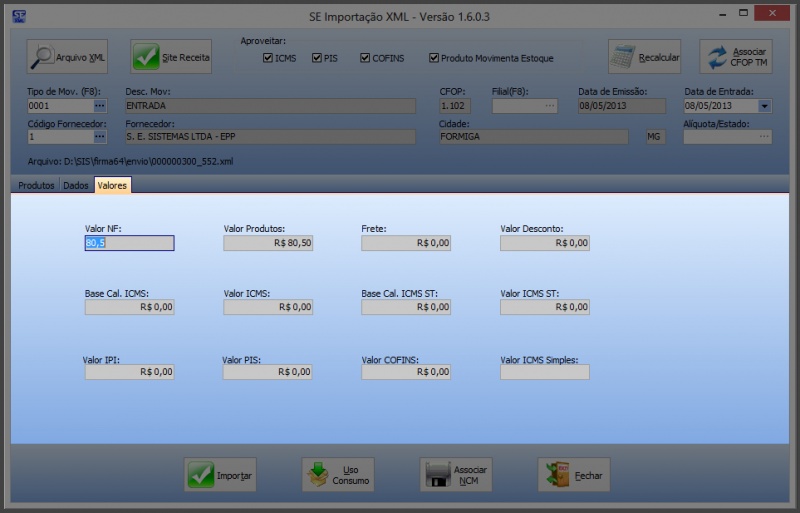Toggle Produto Movimenta Estoque checkbox
This screenshot has width=800, height=513.
click(434, 58)
